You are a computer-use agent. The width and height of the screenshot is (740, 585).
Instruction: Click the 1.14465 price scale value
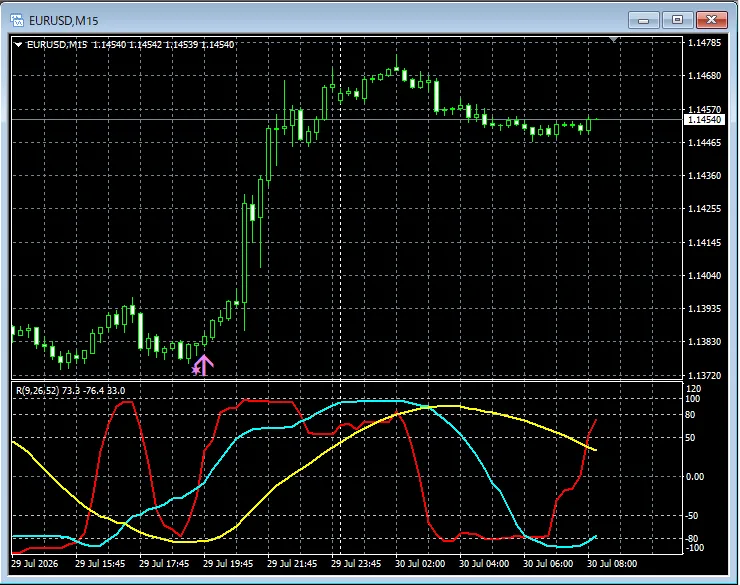(705, 142)
